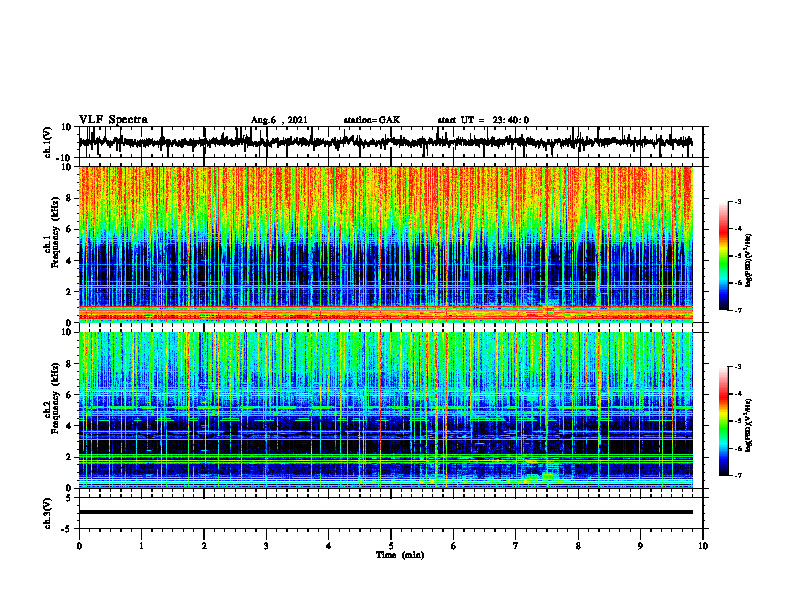Click the ch.2 color scale bar
792x612 pixels.
coord(723,421)
